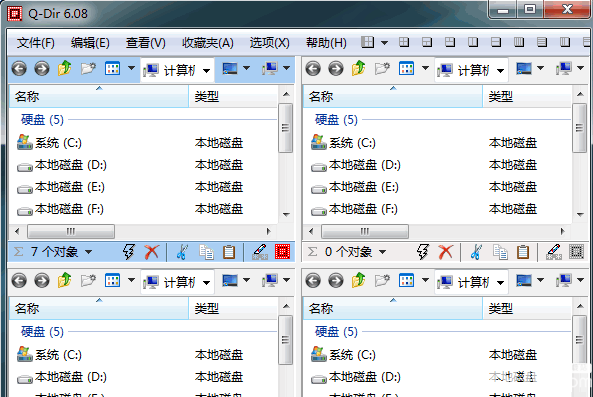Image resolution: width=593 pixels, height=397 pixels.
Task: Open view mode dropdown arrow in top-left pane
Action: 131,69
